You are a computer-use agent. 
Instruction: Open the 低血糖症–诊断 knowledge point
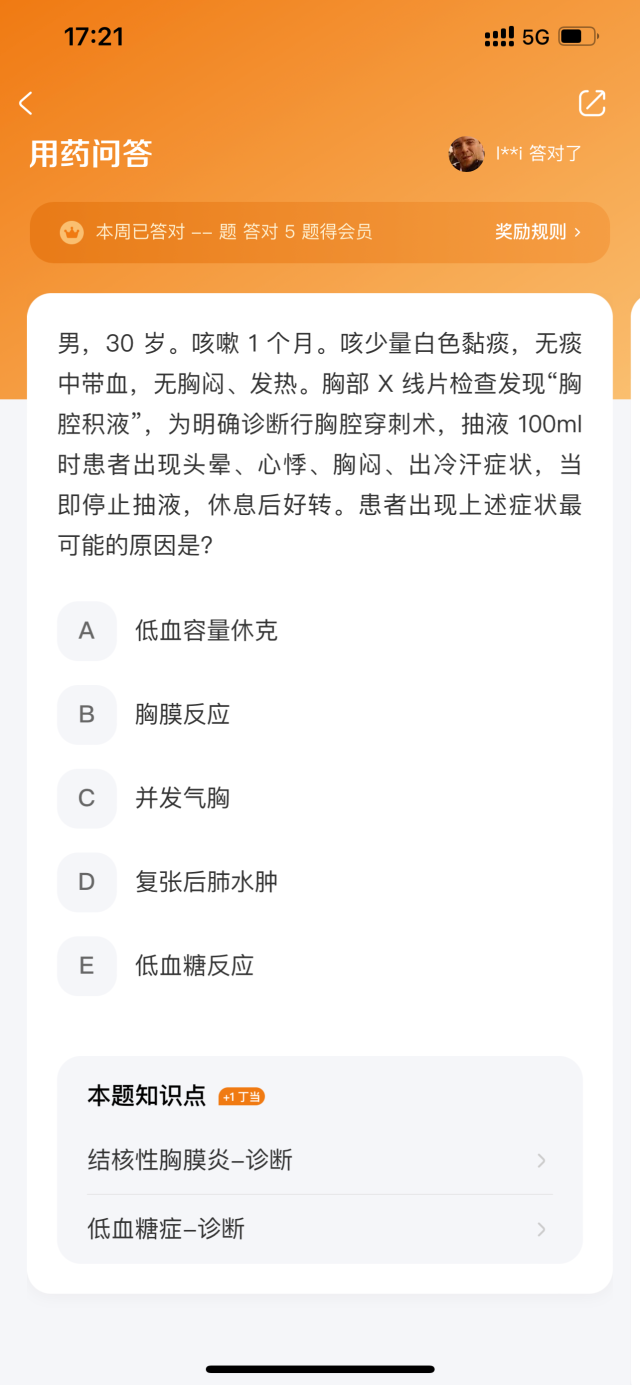point(320,1229)
